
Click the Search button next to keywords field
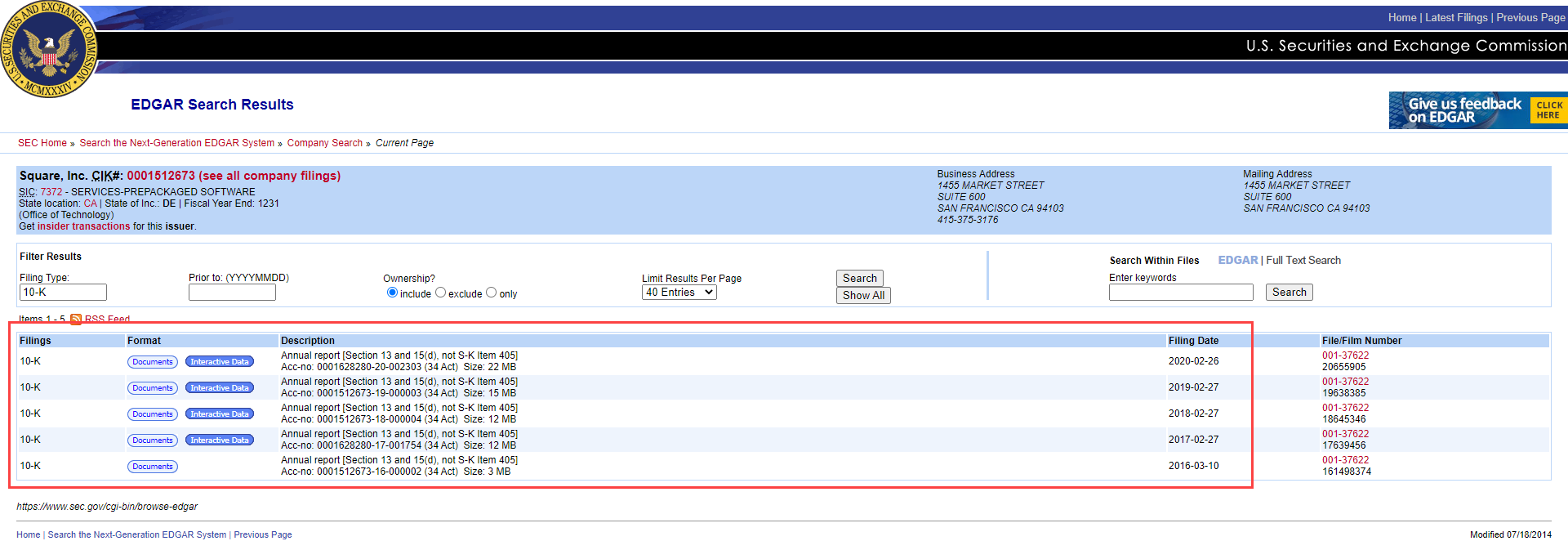click(x=1290, y=293)
